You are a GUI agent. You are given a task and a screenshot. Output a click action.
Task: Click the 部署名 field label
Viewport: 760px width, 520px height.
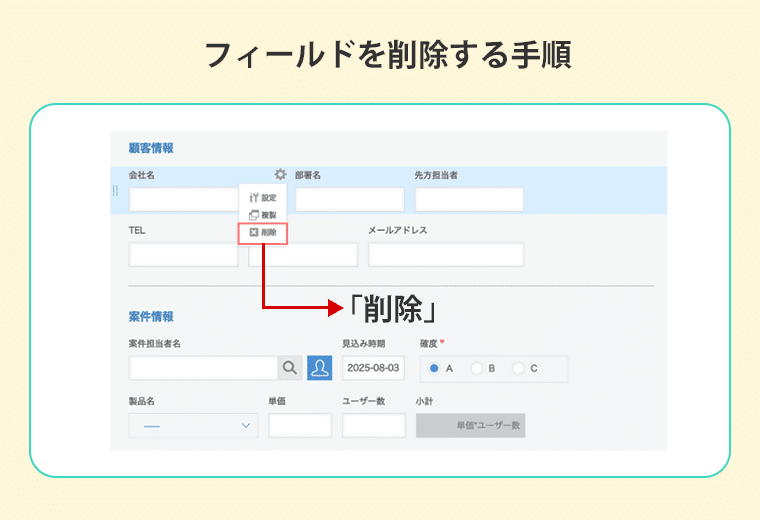coord(308,175)
